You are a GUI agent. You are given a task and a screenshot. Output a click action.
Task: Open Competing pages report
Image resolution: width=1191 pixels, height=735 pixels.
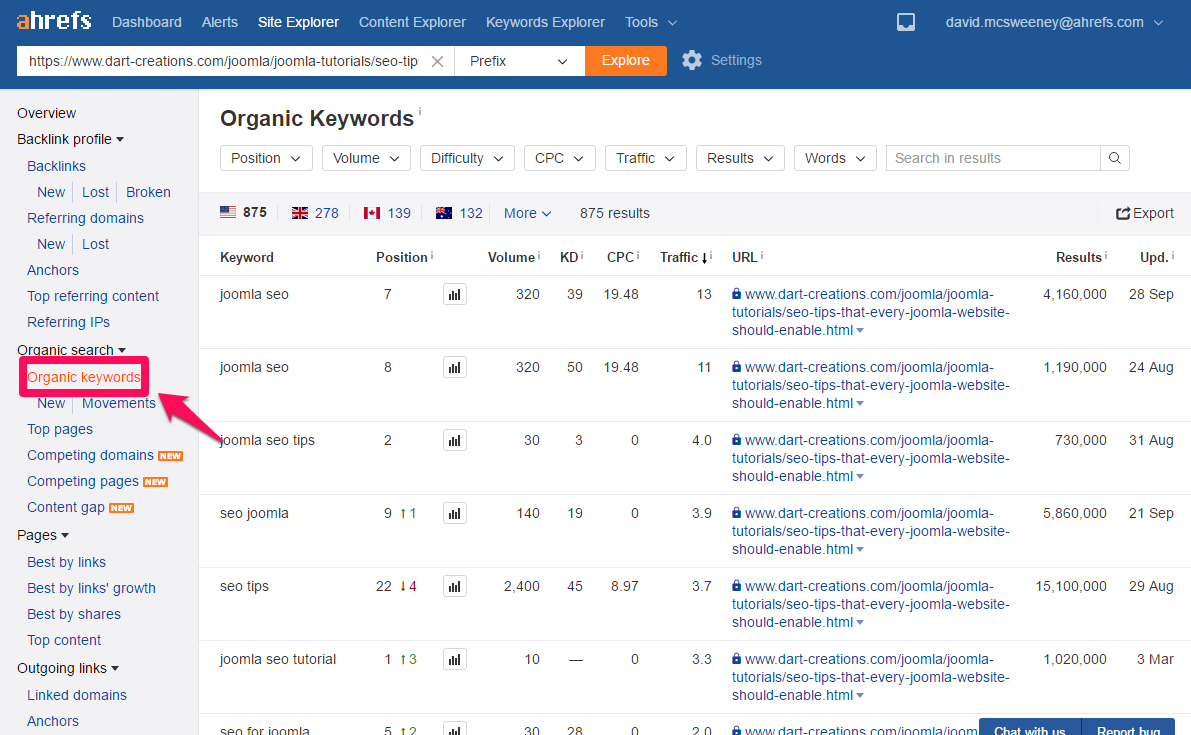point(83,481)
